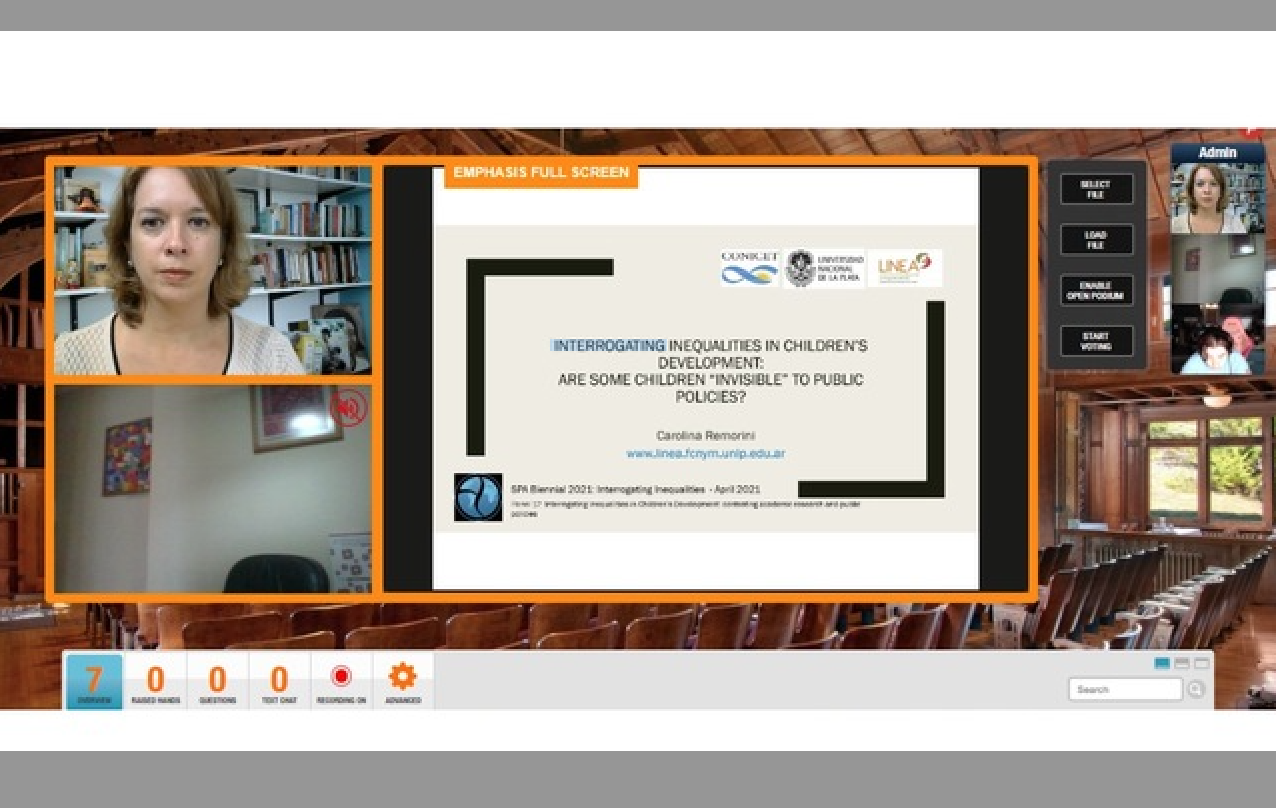The height and width of the screenshot is (808, 1276).
Task: Click the Select File button
Action: (x=1096, y=189)
